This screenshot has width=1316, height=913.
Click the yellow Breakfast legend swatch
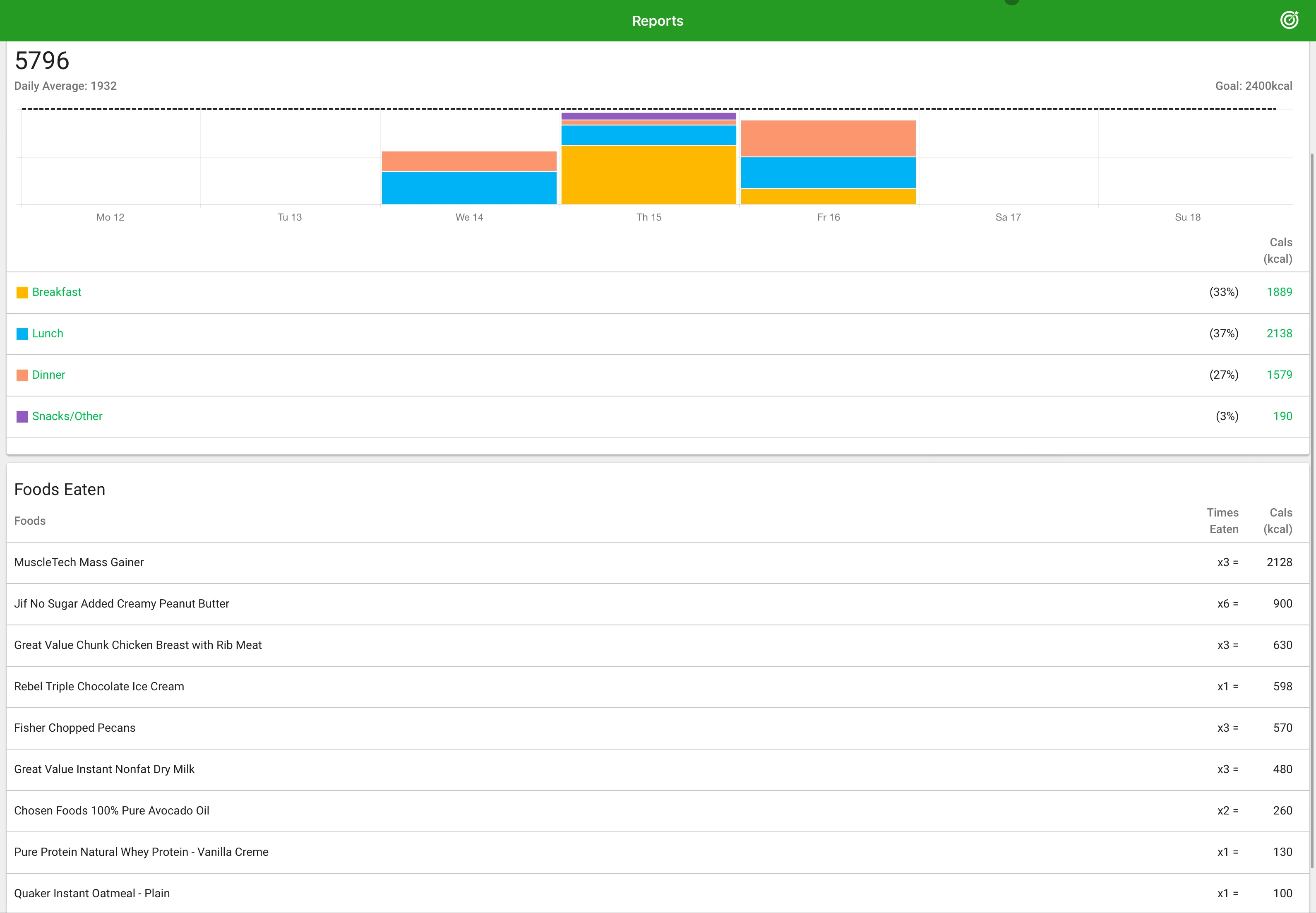[x=22, y=292]
